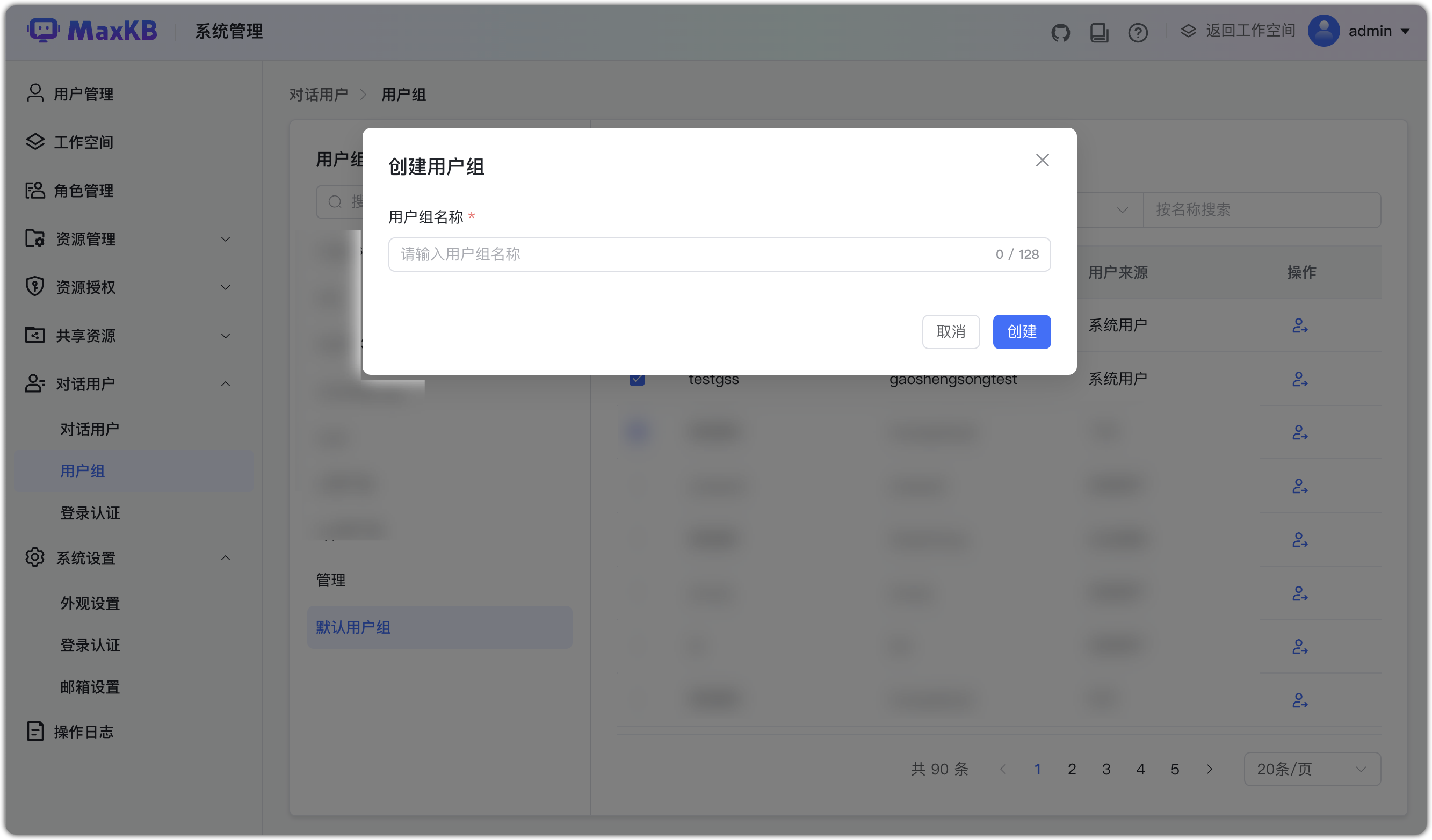Go to page 3 in pagination

click(x=1106, y=769)
